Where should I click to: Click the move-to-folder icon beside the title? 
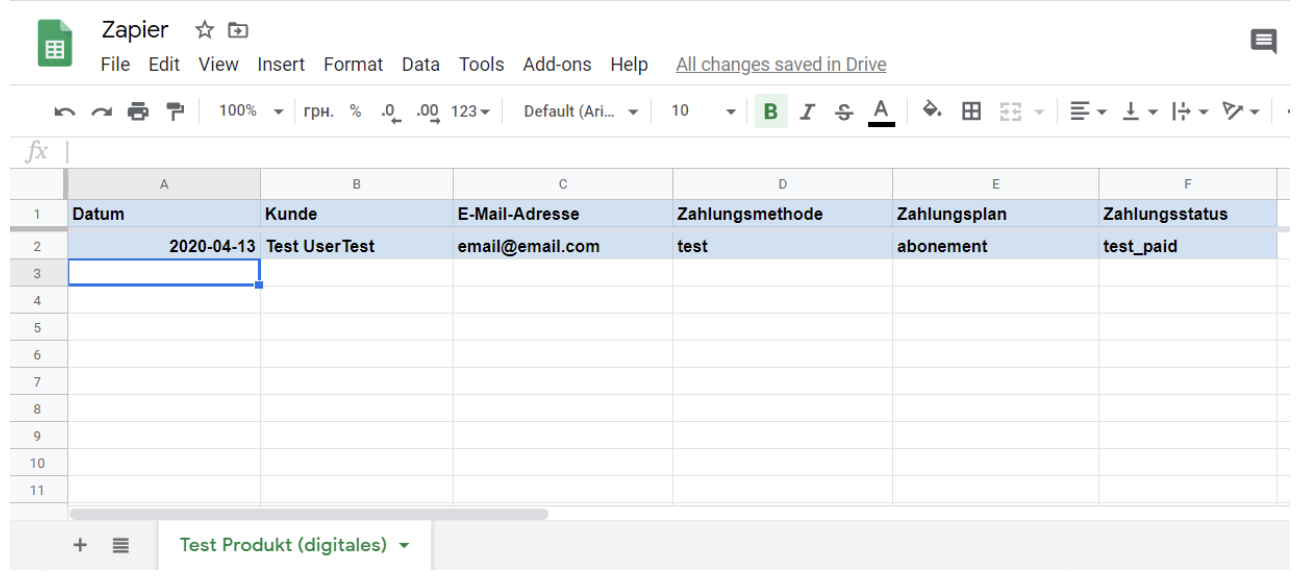(237, 30)
